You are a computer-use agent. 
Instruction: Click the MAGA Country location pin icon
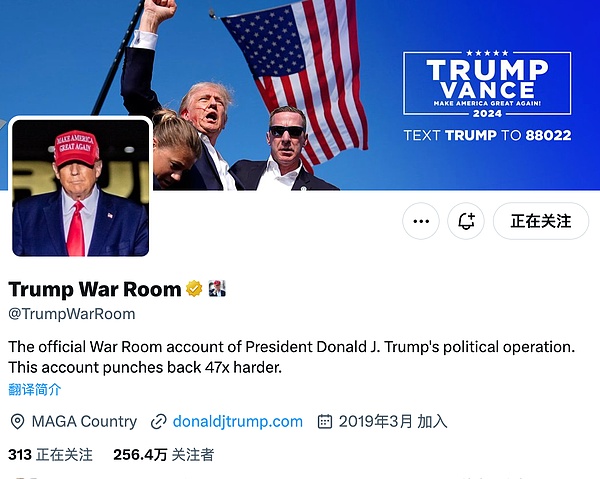(17, 422)
